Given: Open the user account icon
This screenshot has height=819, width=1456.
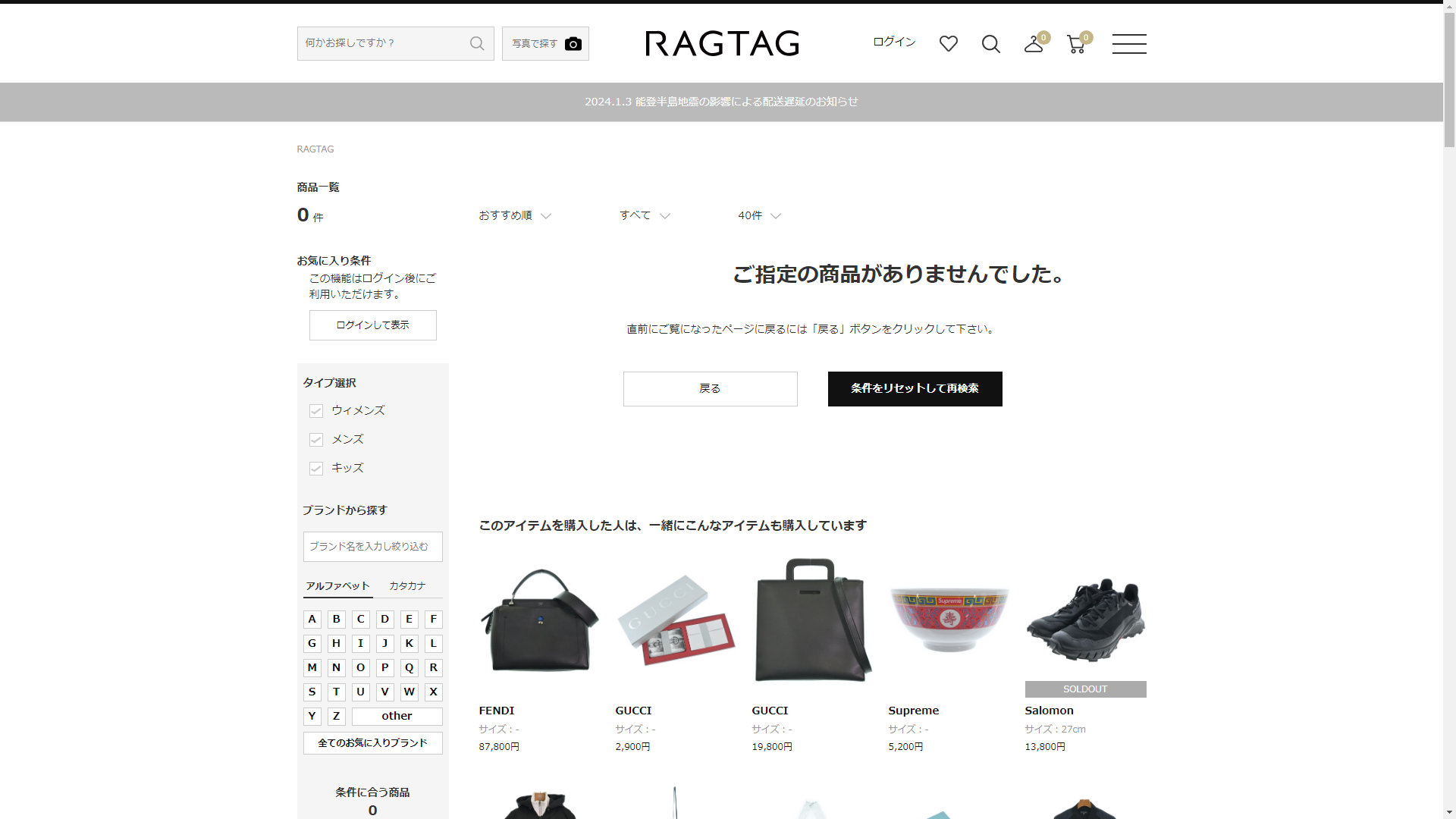Looking at the screenshot, I should [1034, 44].
